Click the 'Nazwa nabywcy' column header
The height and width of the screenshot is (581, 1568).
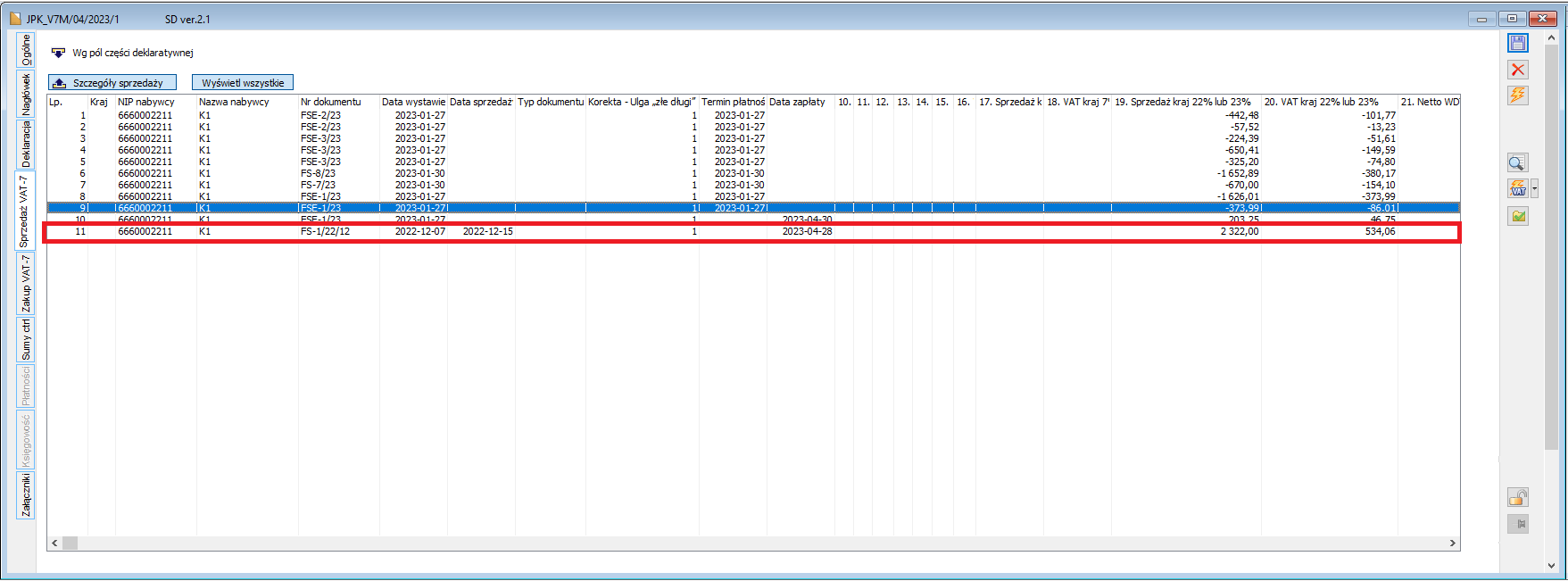coord(247,102)
